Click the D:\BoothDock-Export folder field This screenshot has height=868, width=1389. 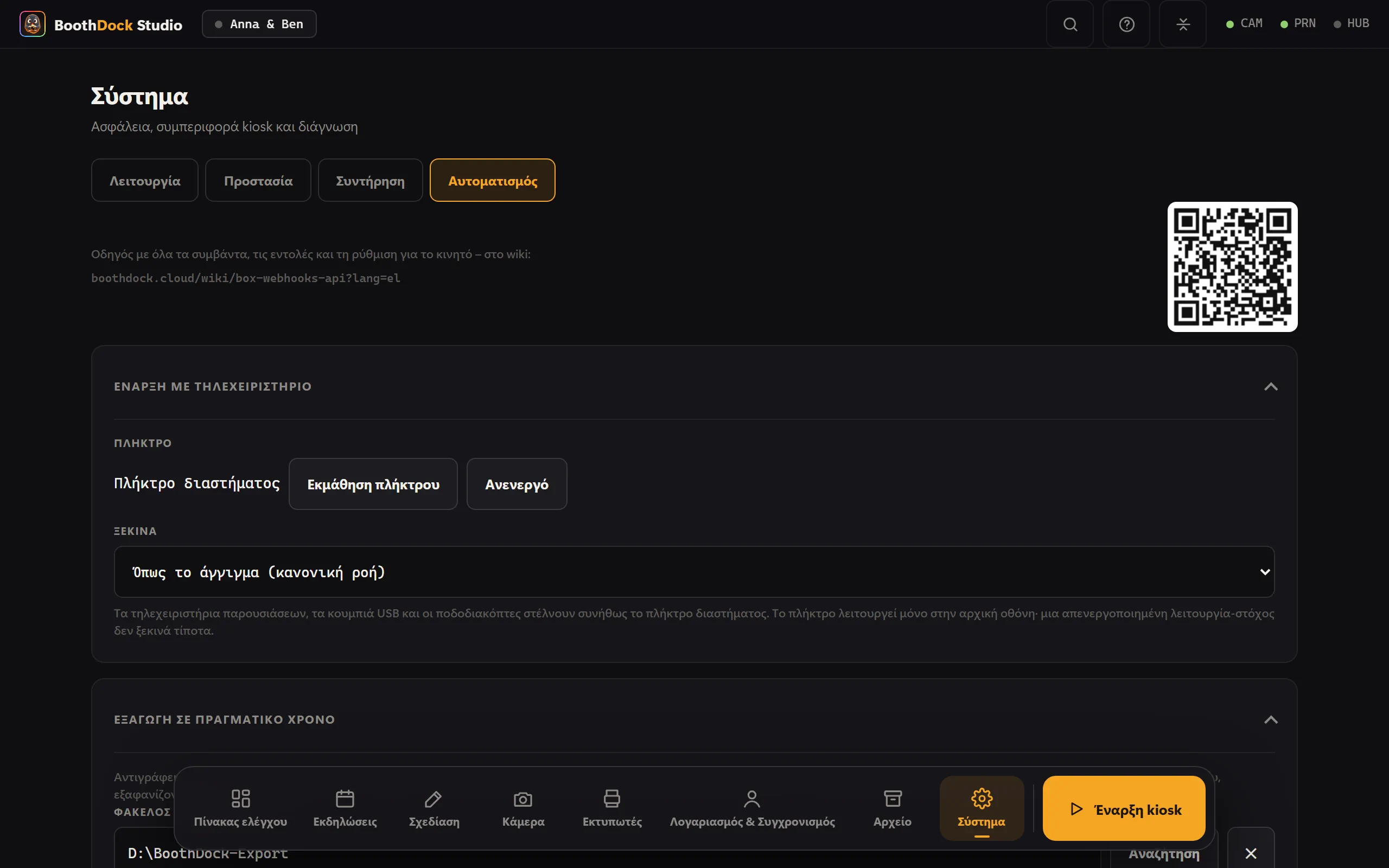607,854
